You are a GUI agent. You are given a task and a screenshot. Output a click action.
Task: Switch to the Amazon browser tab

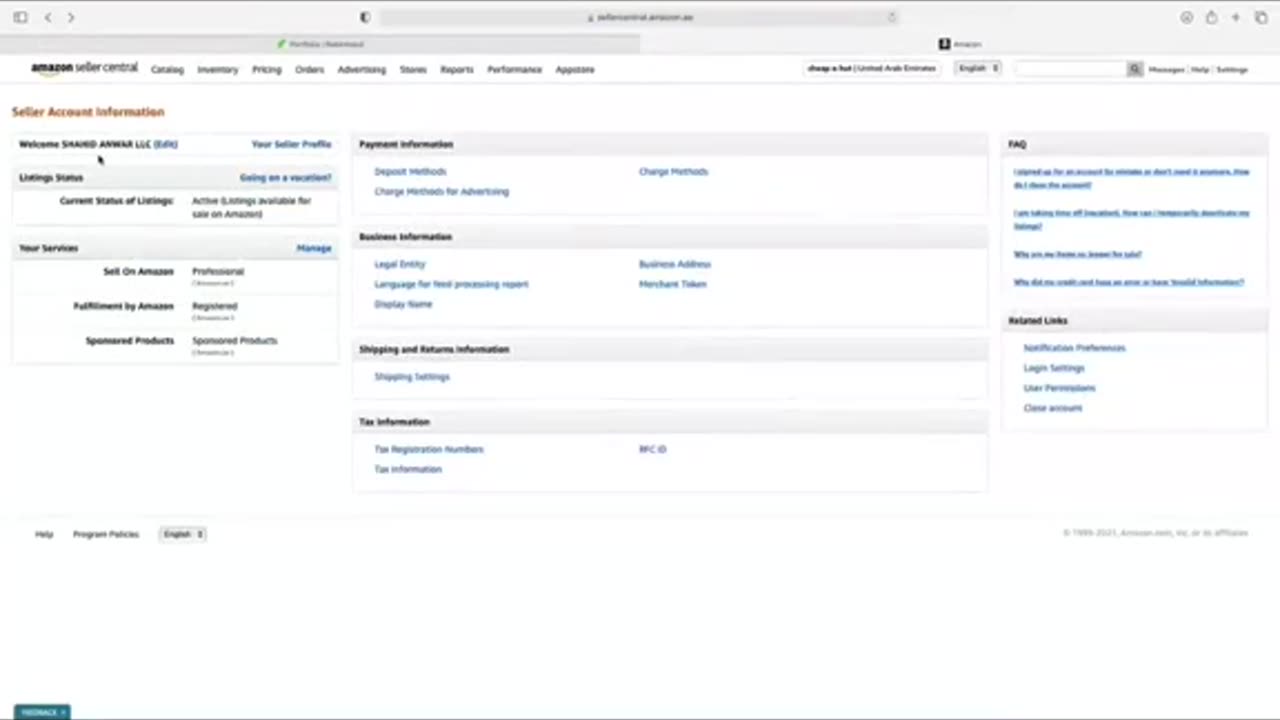point(960,44)
